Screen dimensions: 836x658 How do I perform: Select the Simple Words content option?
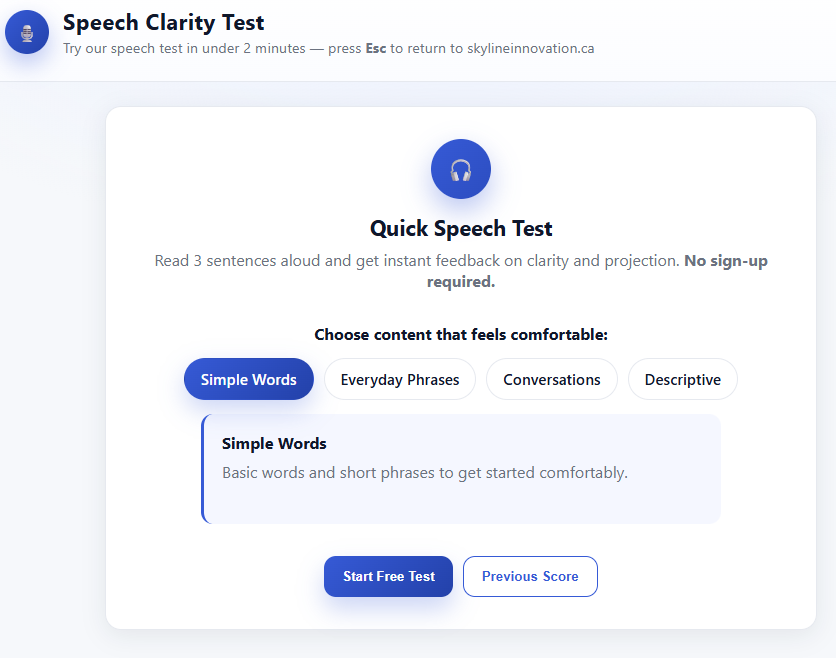pyautogui.click(x=249, y=380)
